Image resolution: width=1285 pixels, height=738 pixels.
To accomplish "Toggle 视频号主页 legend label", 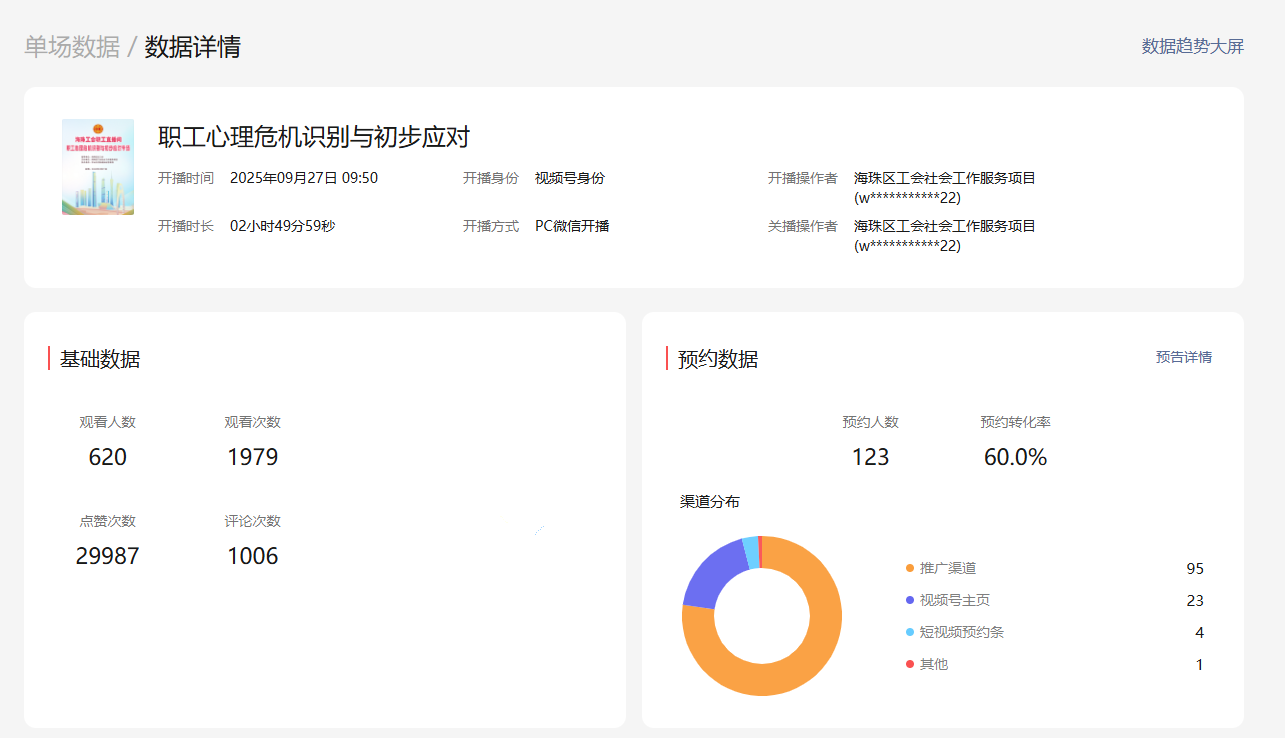I will [954, 600].
